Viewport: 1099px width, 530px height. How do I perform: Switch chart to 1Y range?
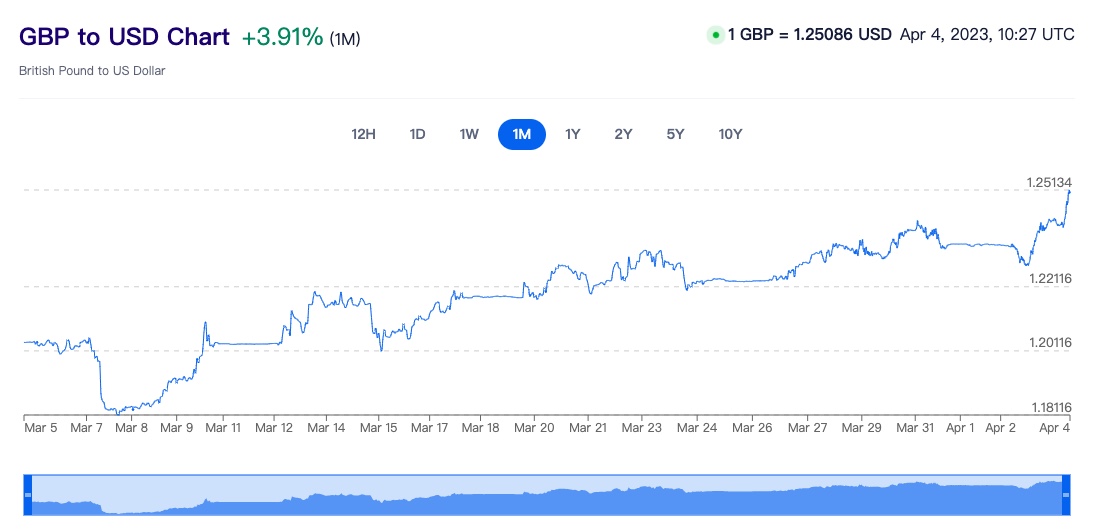573,134
